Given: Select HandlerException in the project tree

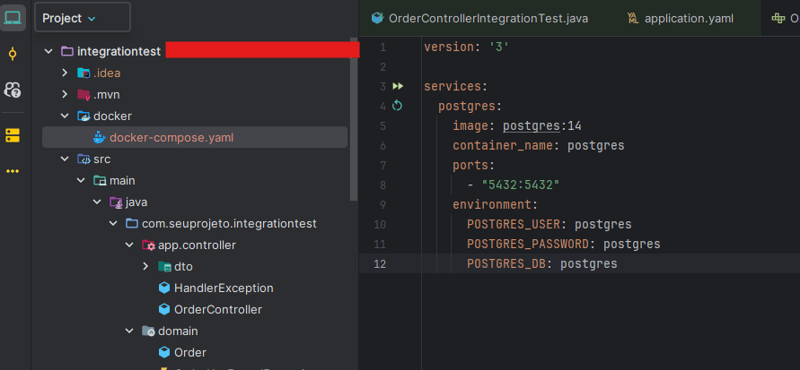Looking at the screenshot, I should coord(223,288).
